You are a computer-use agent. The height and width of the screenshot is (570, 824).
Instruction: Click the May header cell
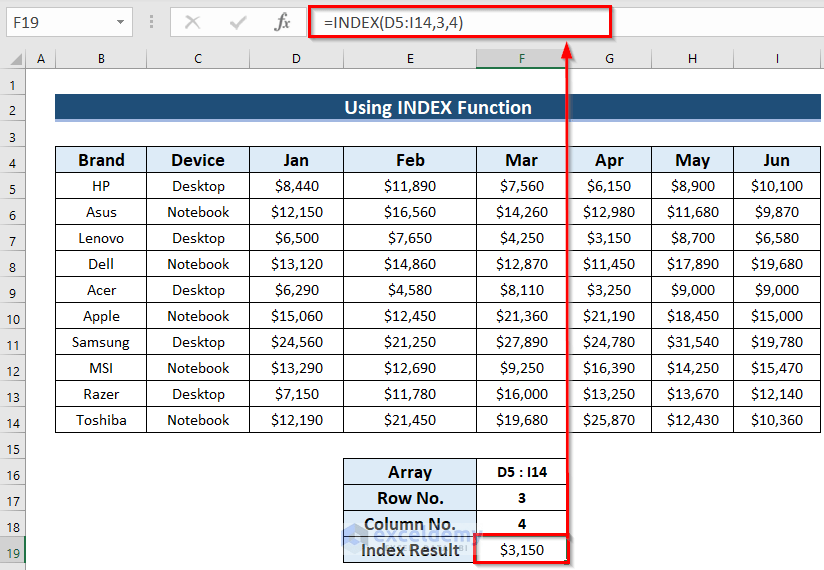click(x=692, y=160)
